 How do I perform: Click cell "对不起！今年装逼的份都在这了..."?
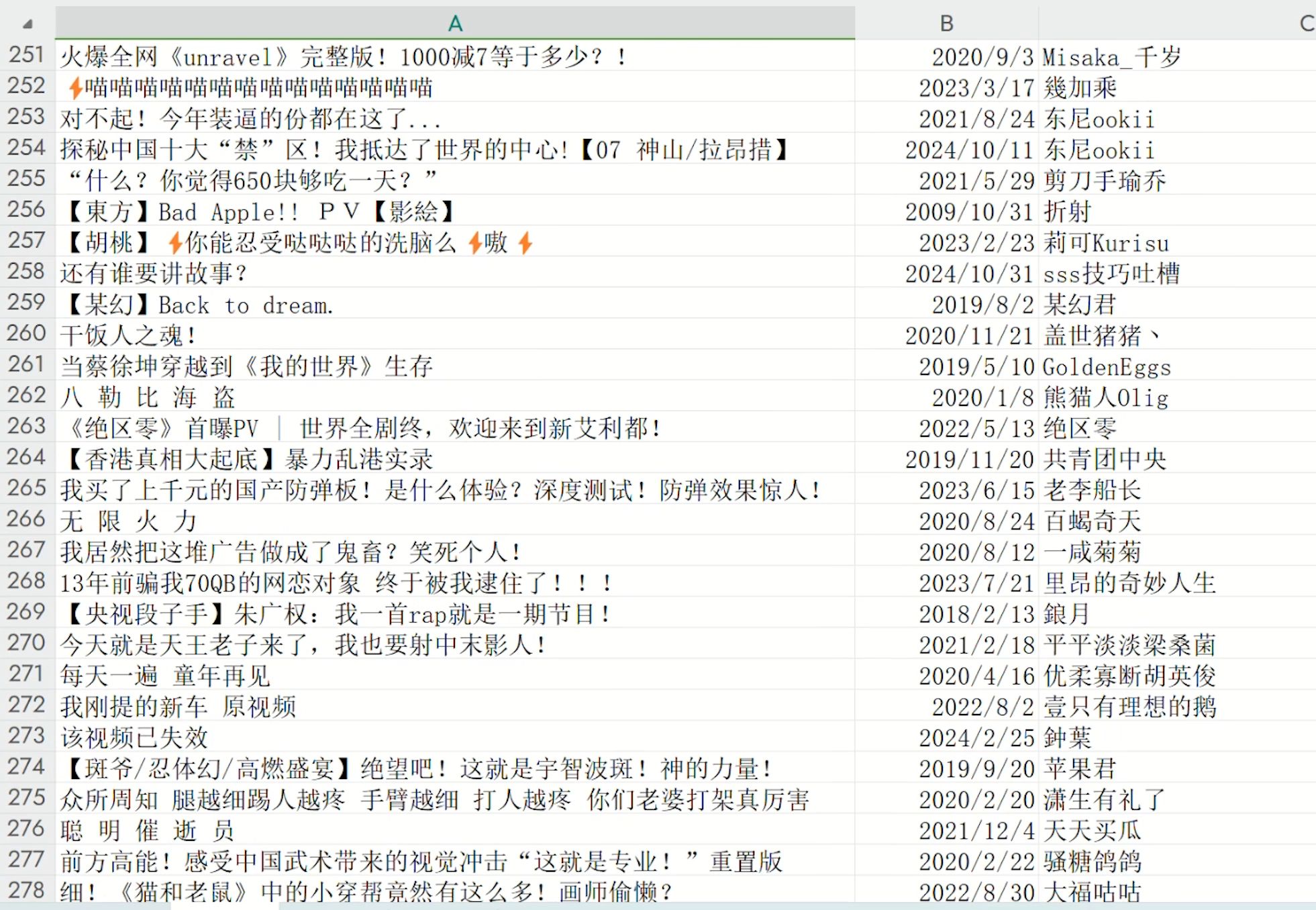(x=455, y=117)
